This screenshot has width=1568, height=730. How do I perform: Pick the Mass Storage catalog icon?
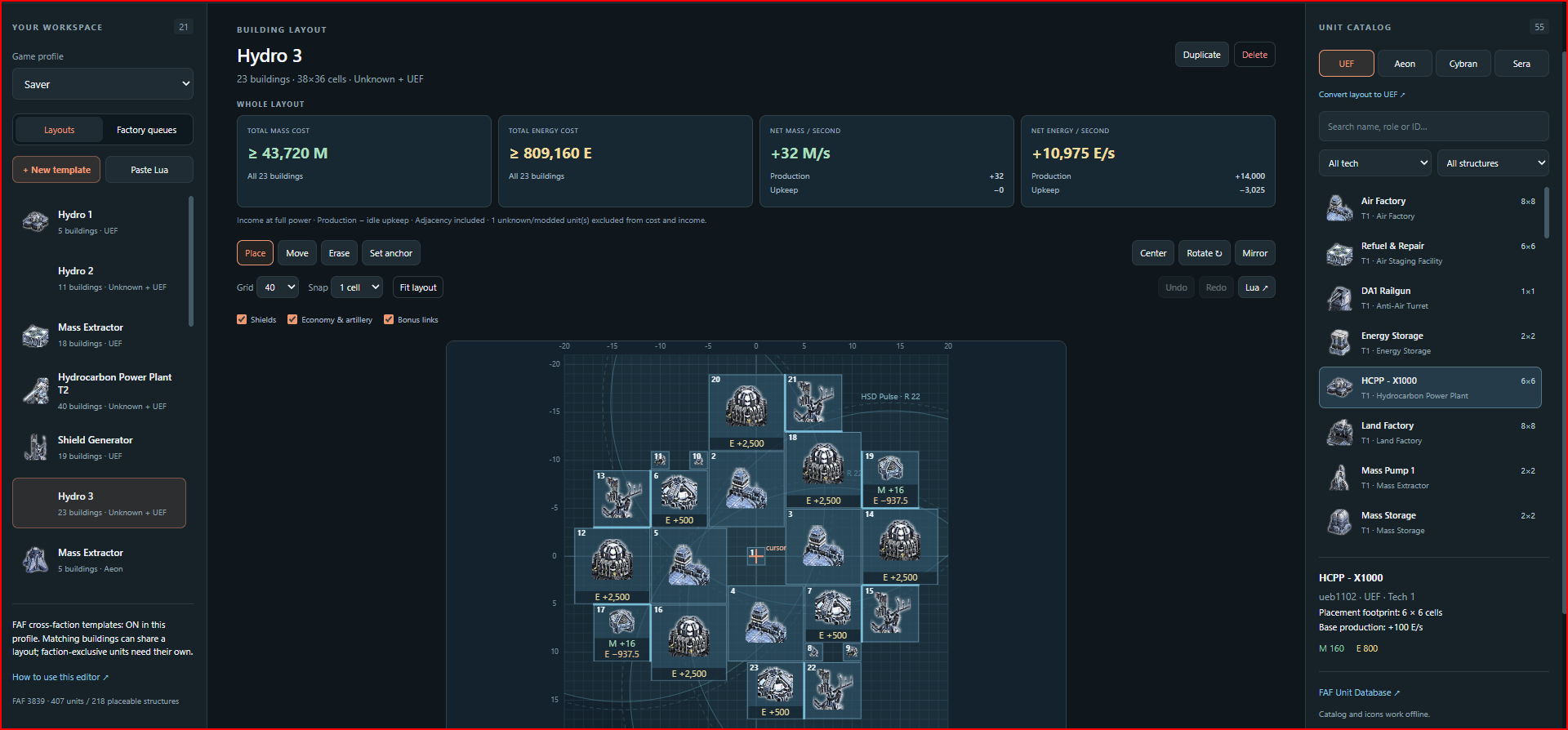pos(1339,523)
